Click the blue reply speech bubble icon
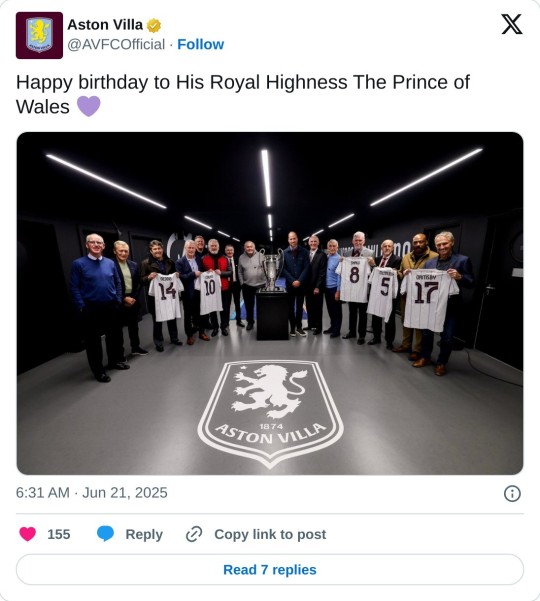 coord(105,534)
